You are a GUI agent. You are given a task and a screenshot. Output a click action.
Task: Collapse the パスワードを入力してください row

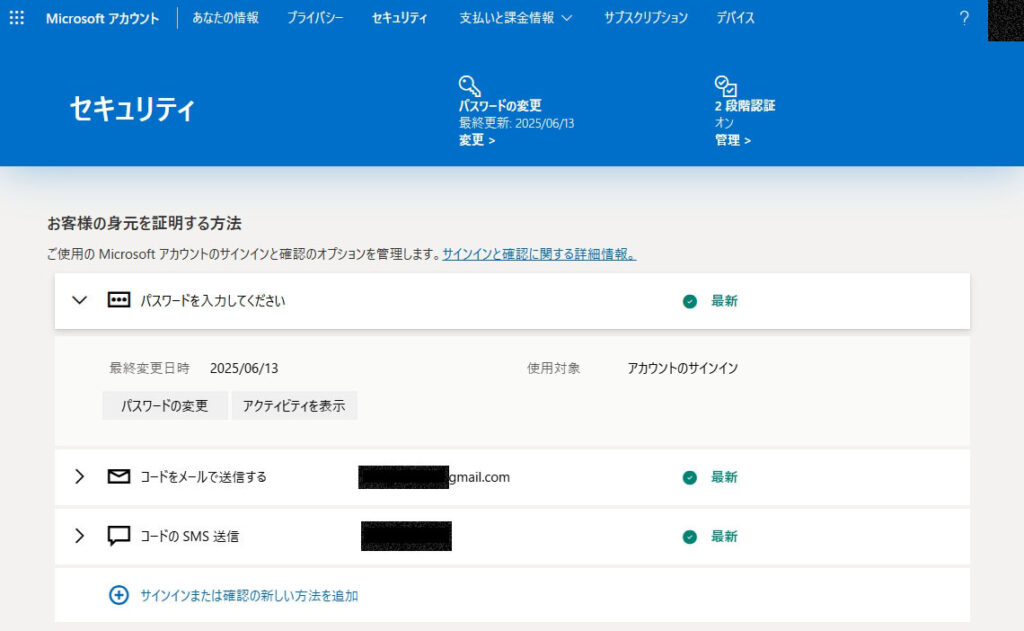[80, 300]
